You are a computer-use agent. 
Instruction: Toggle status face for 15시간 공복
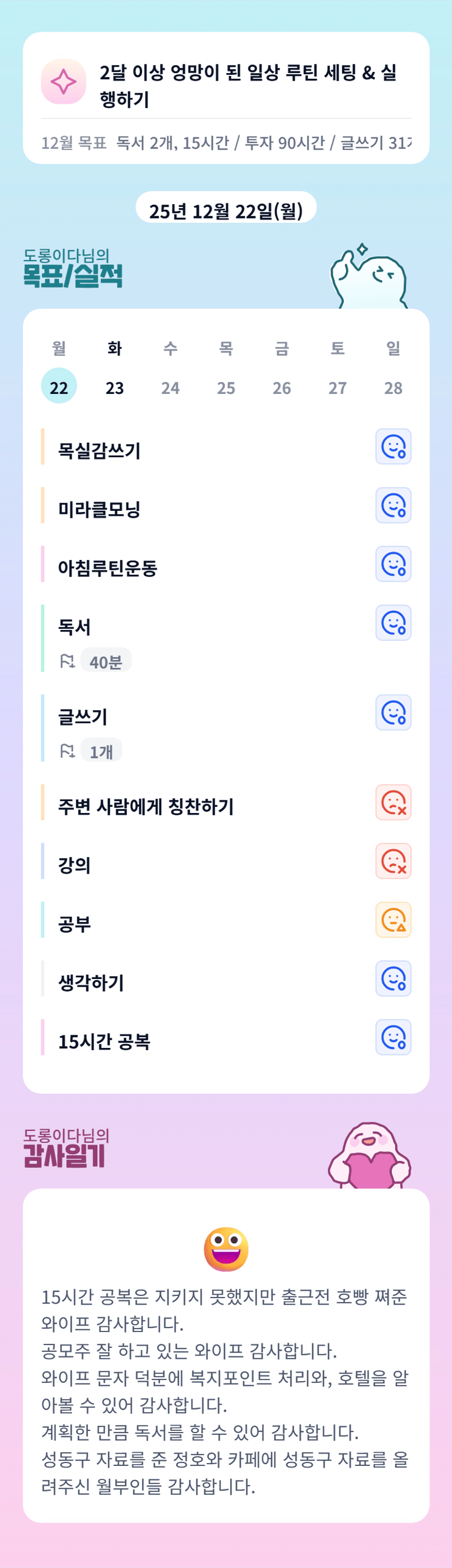point(393,1037)
